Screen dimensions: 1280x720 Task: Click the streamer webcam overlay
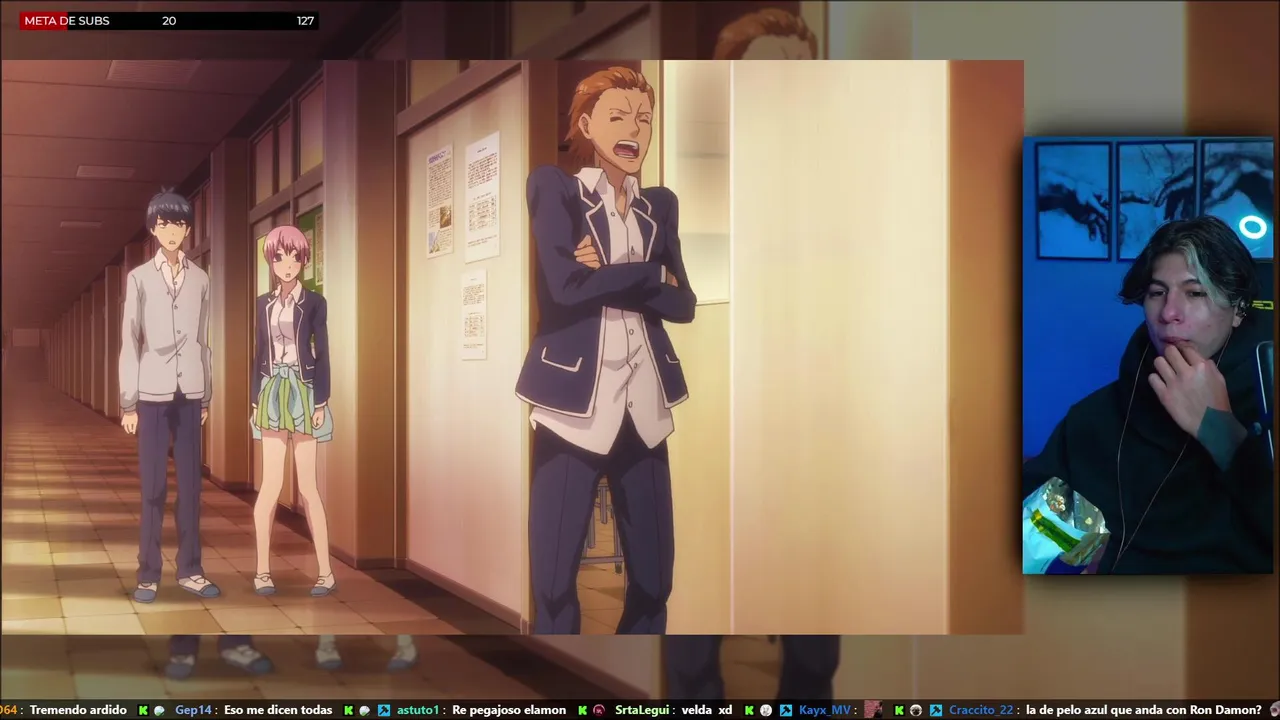pos(1148,356)
